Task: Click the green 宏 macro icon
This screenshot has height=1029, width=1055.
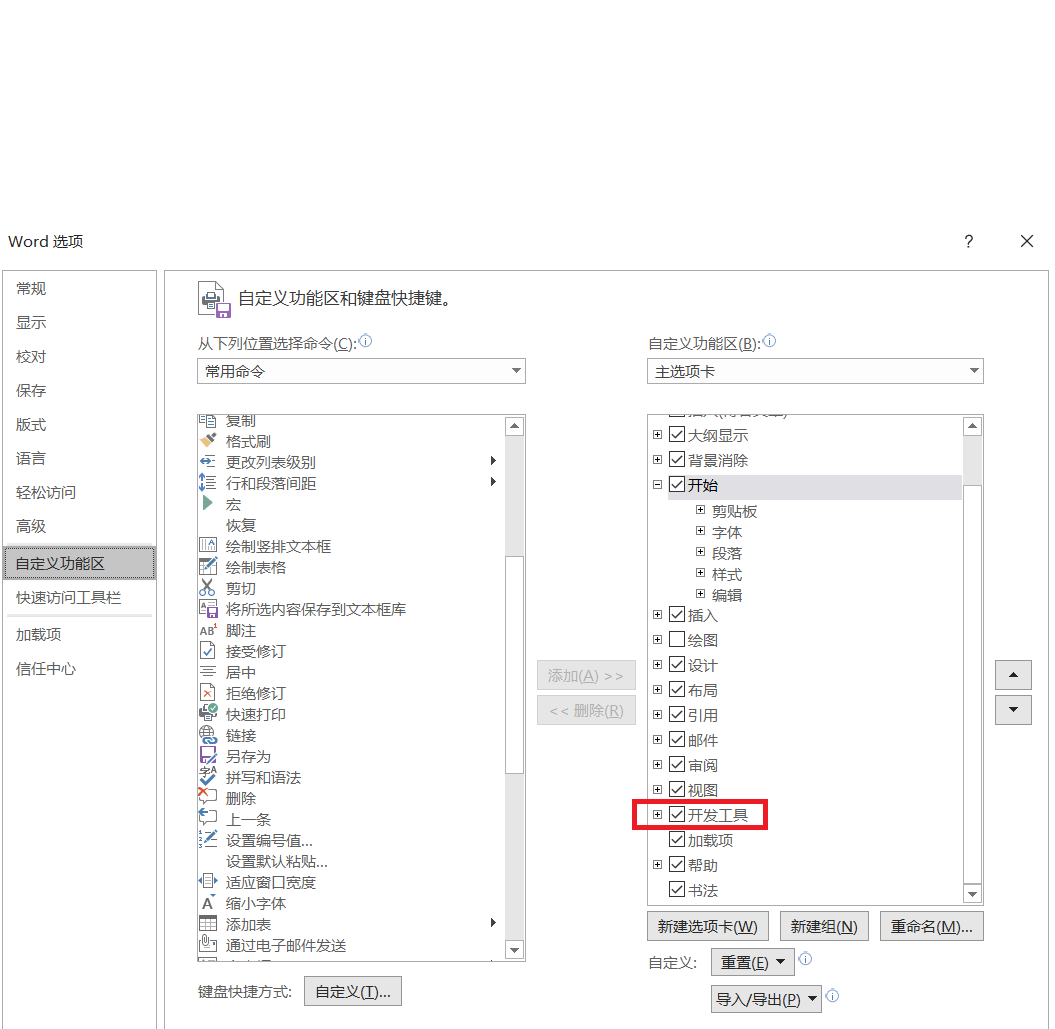Action: click(x=208, y=503)
